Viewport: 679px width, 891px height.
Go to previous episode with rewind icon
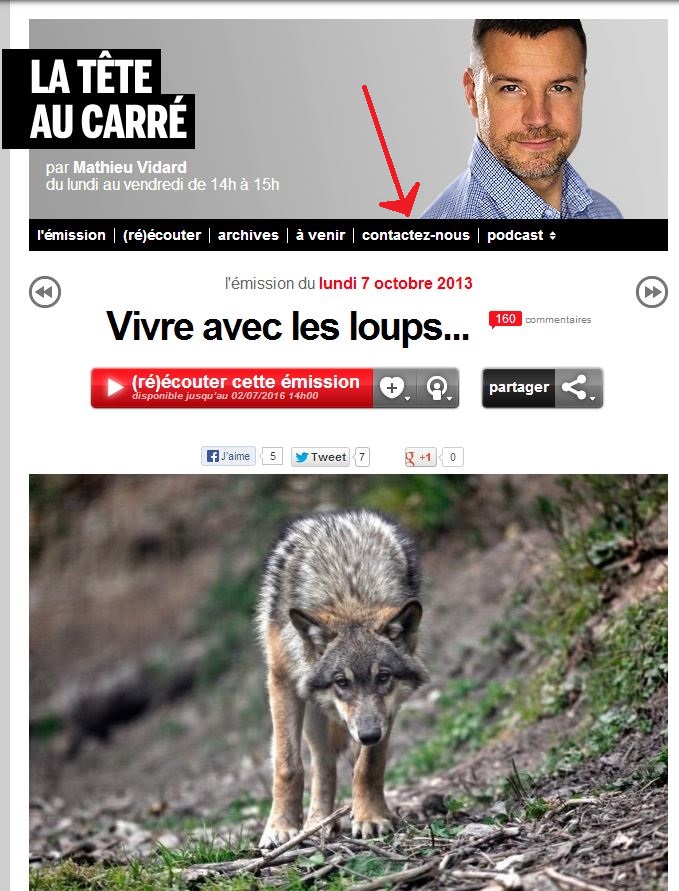click(x=45, y=292)
